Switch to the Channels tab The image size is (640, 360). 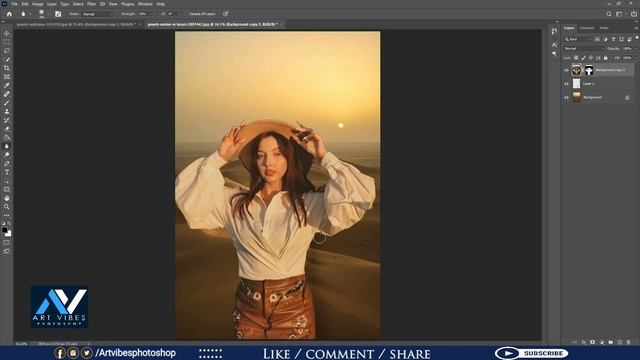587,28
